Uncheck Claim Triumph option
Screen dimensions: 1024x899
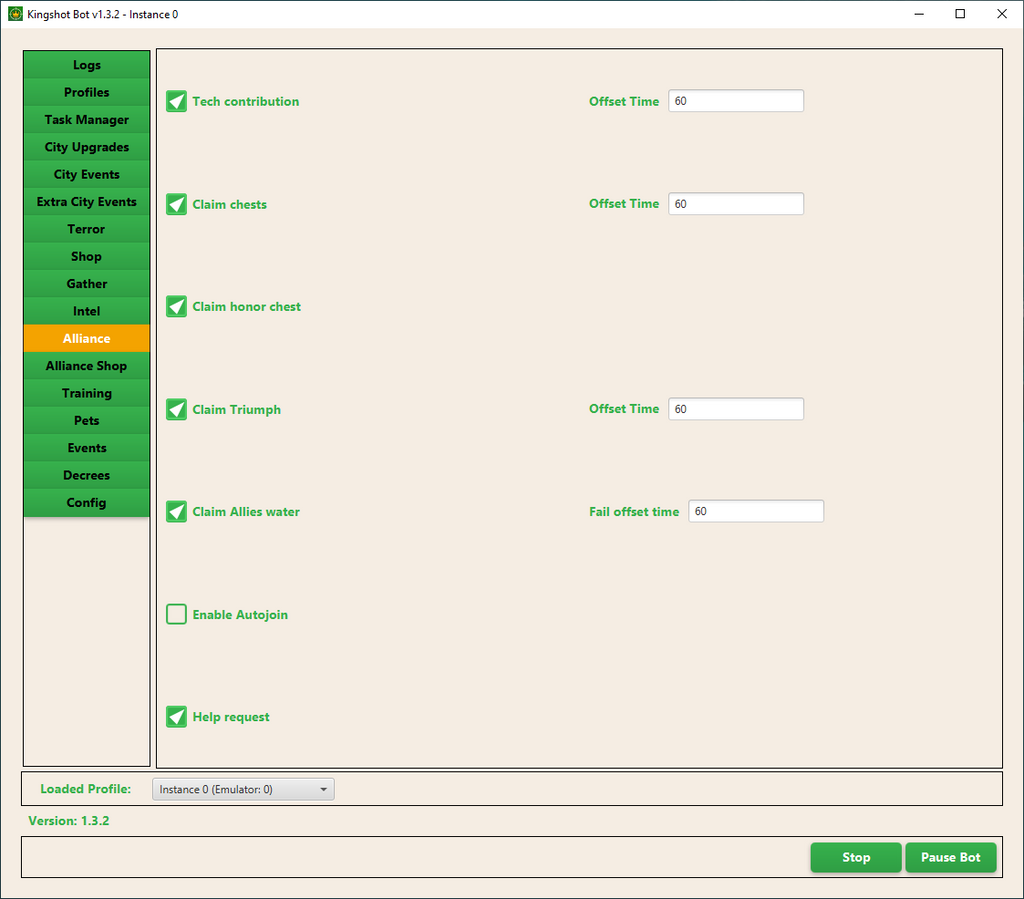pos(177,409)
